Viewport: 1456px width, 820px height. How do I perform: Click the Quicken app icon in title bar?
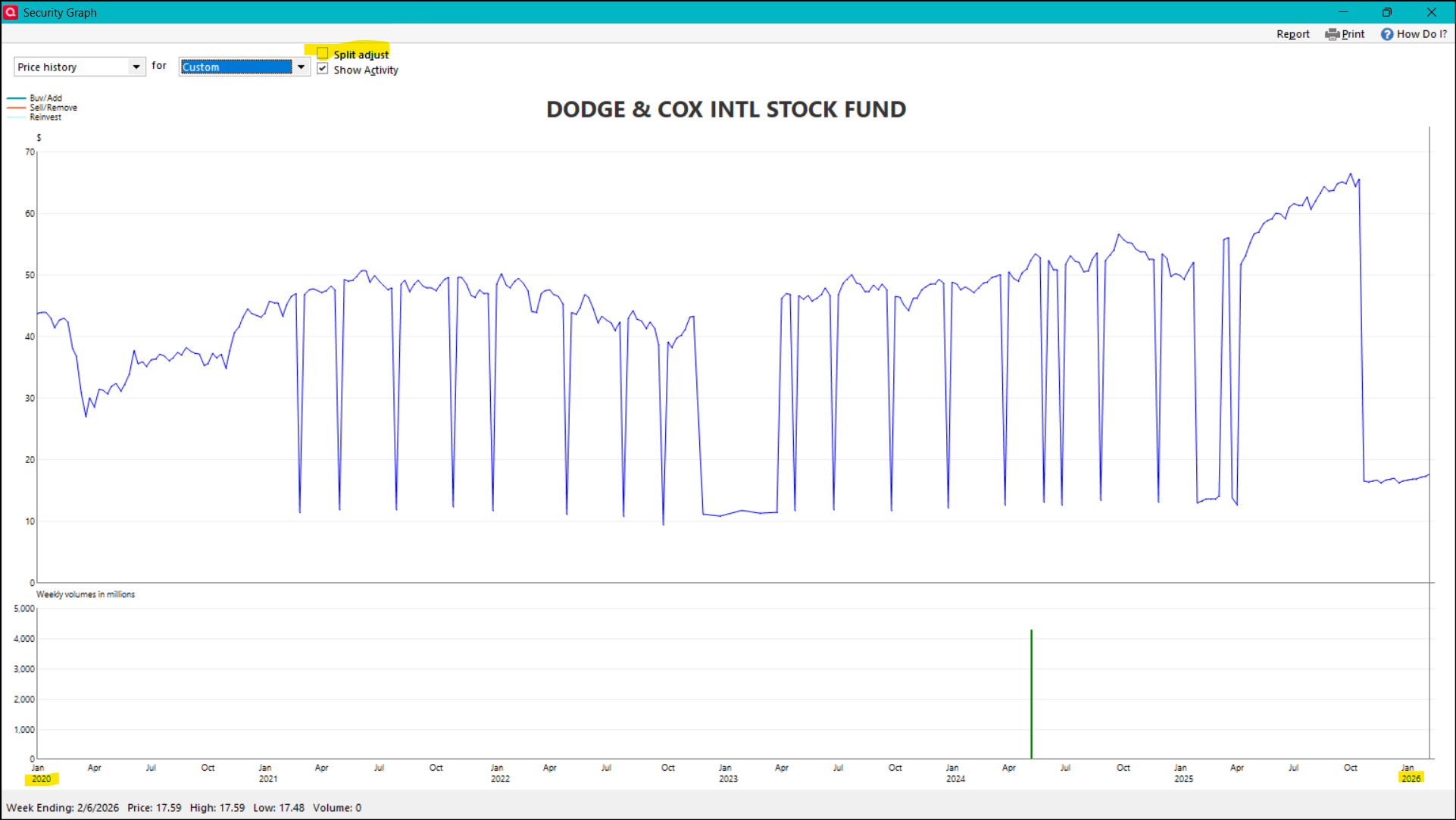pos(11,12)
